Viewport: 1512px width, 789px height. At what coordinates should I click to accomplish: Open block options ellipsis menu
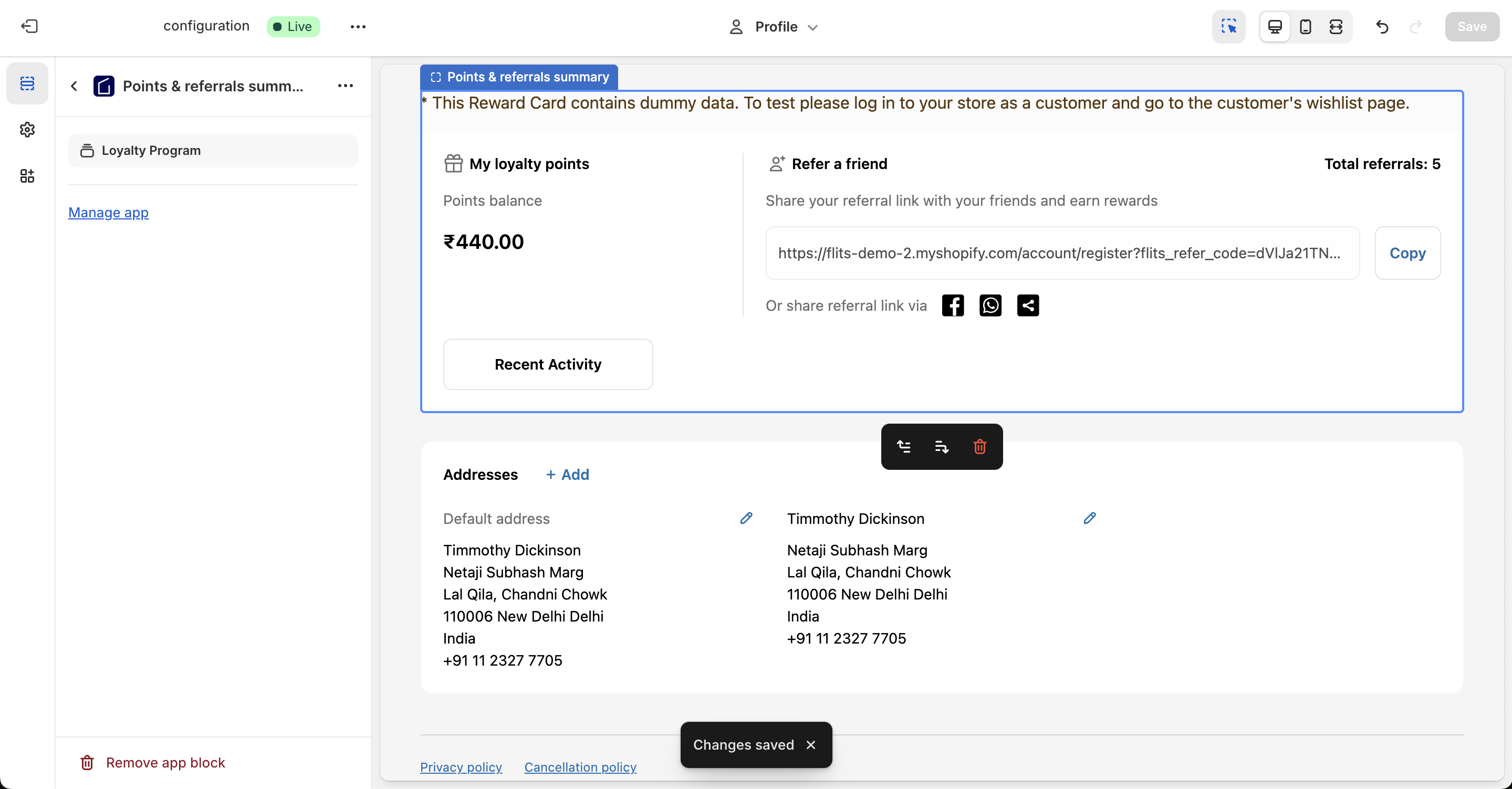tap(345, 86)
